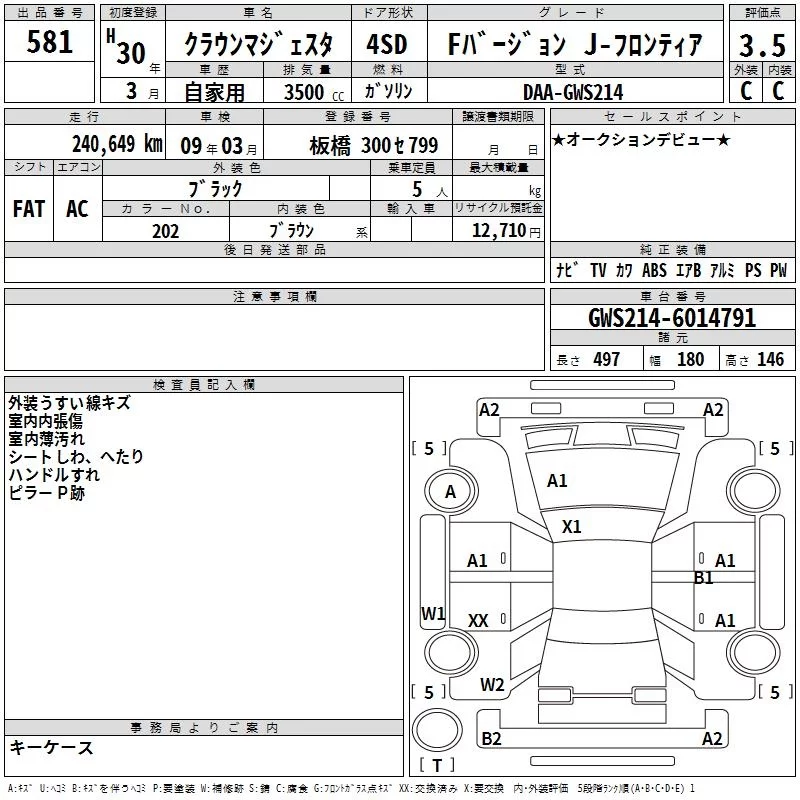Select the ABS equipment entry
This screenshot has height=800, width=800.
(654, 270)
